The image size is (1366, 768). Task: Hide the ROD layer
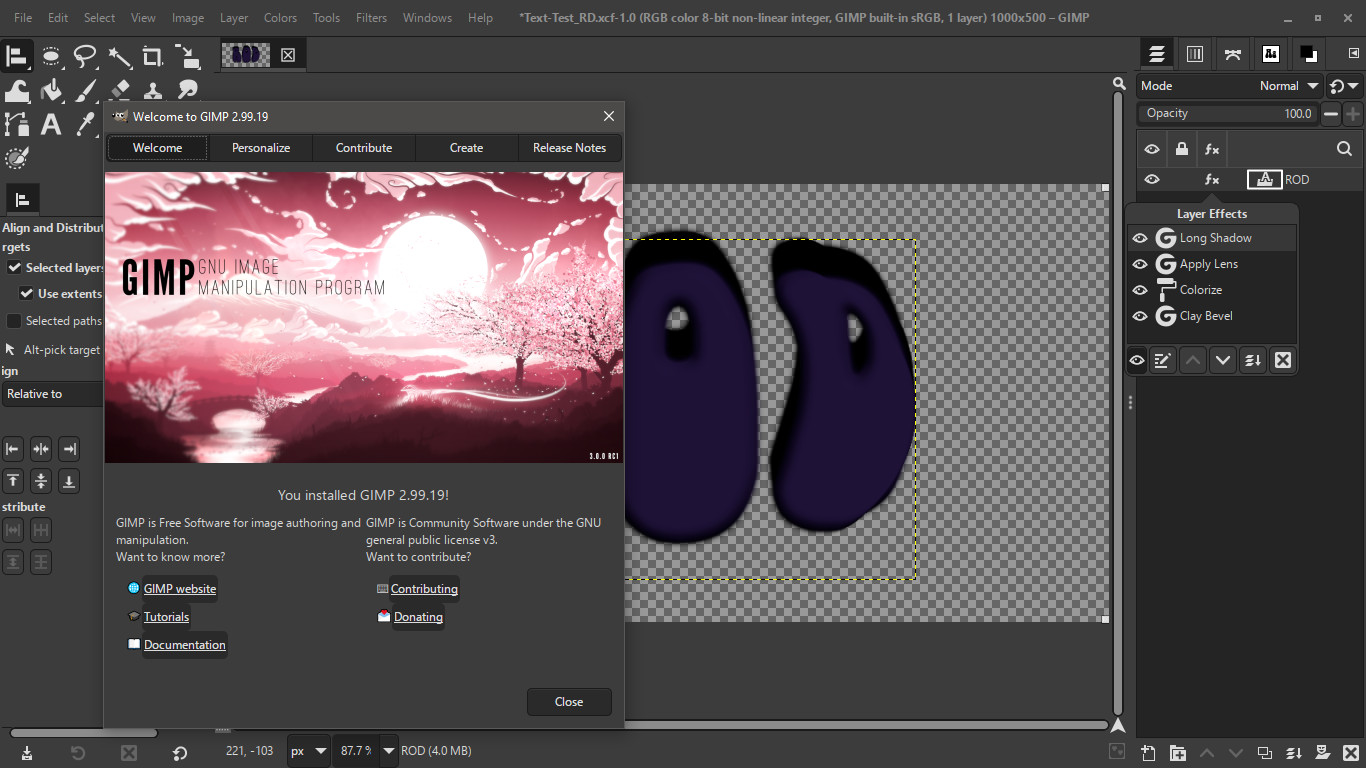(x=1151, y=179)
